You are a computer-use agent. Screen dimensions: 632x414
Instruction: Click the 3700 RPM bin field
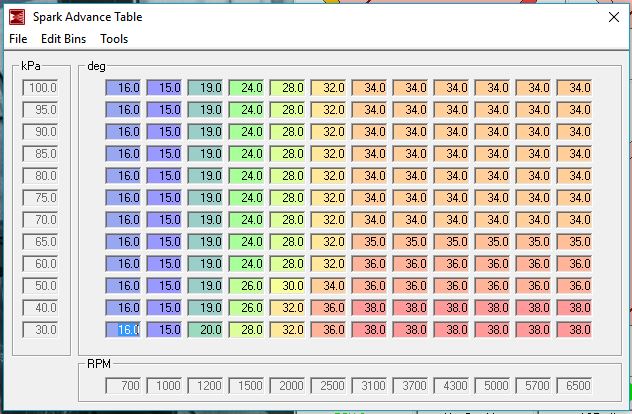pos(410,385)
